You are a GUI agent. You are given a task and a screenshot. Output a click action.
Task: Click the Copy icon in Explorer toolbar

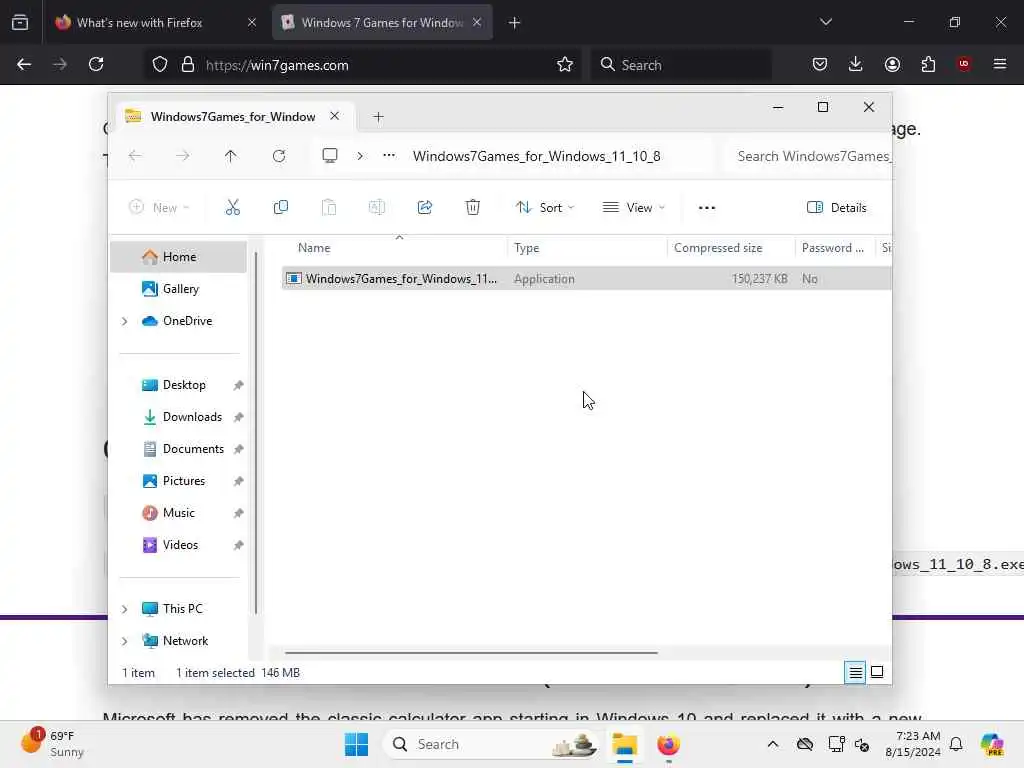pos(281,208)
